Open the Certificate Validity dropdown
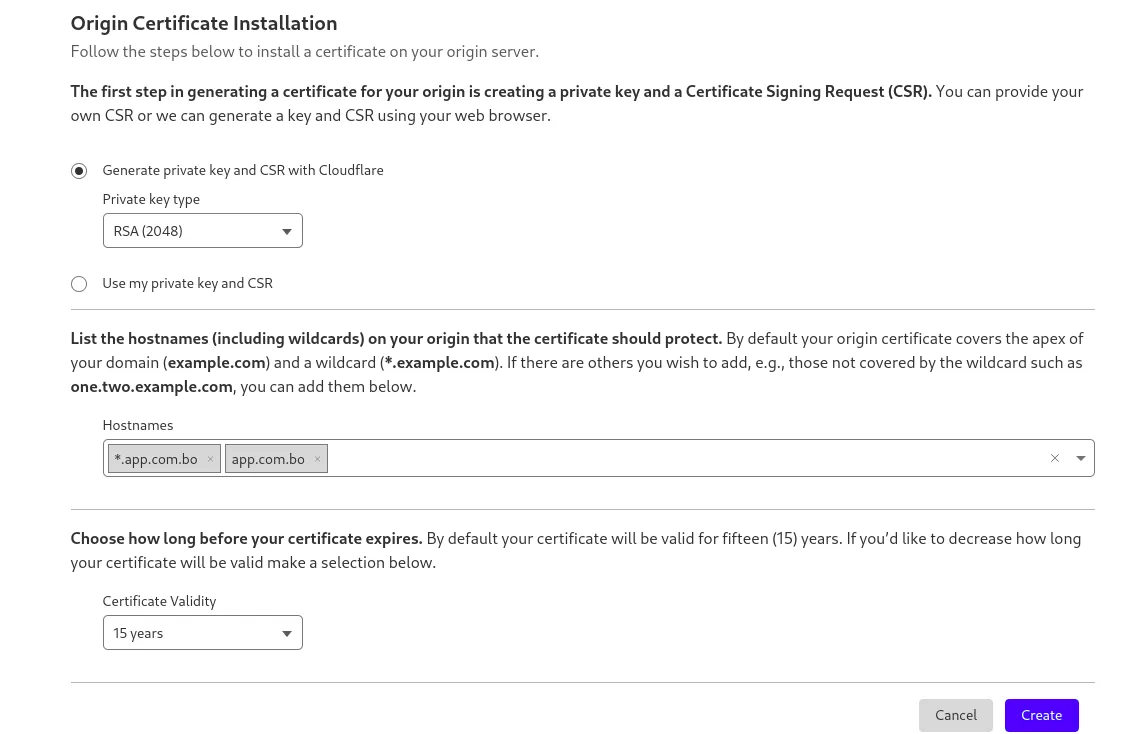 pyautogui.click(x=203, y=633)
